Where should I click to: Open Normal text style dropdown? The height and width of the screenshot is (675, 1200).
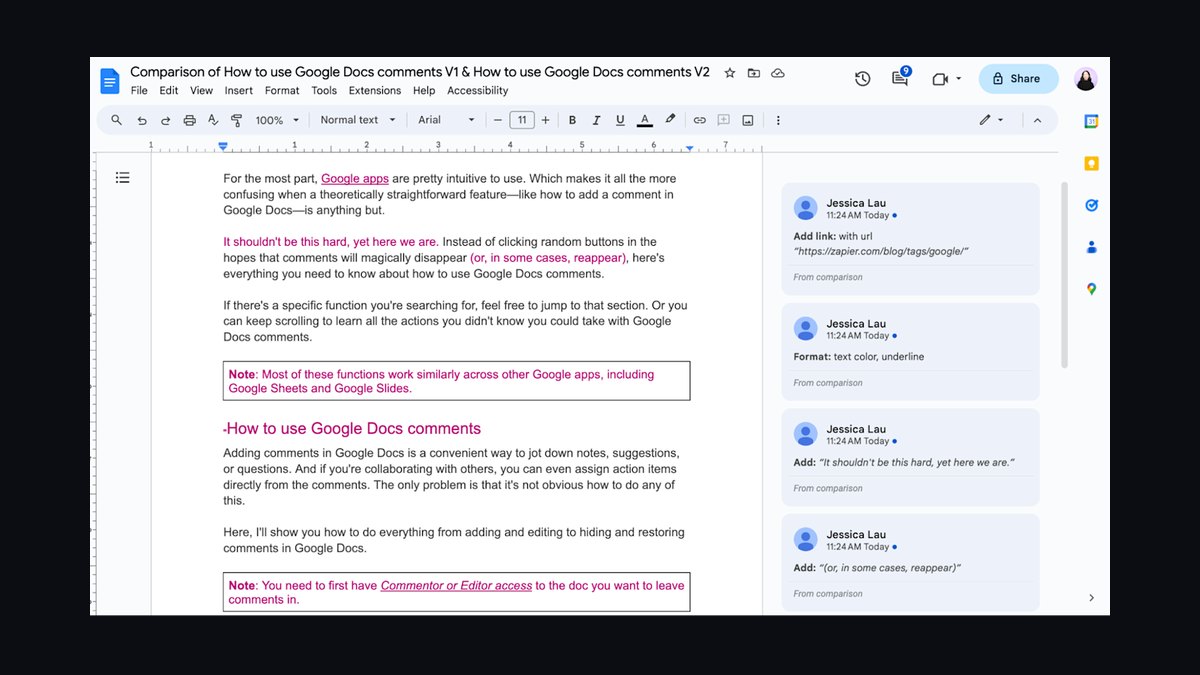(358, 120)
